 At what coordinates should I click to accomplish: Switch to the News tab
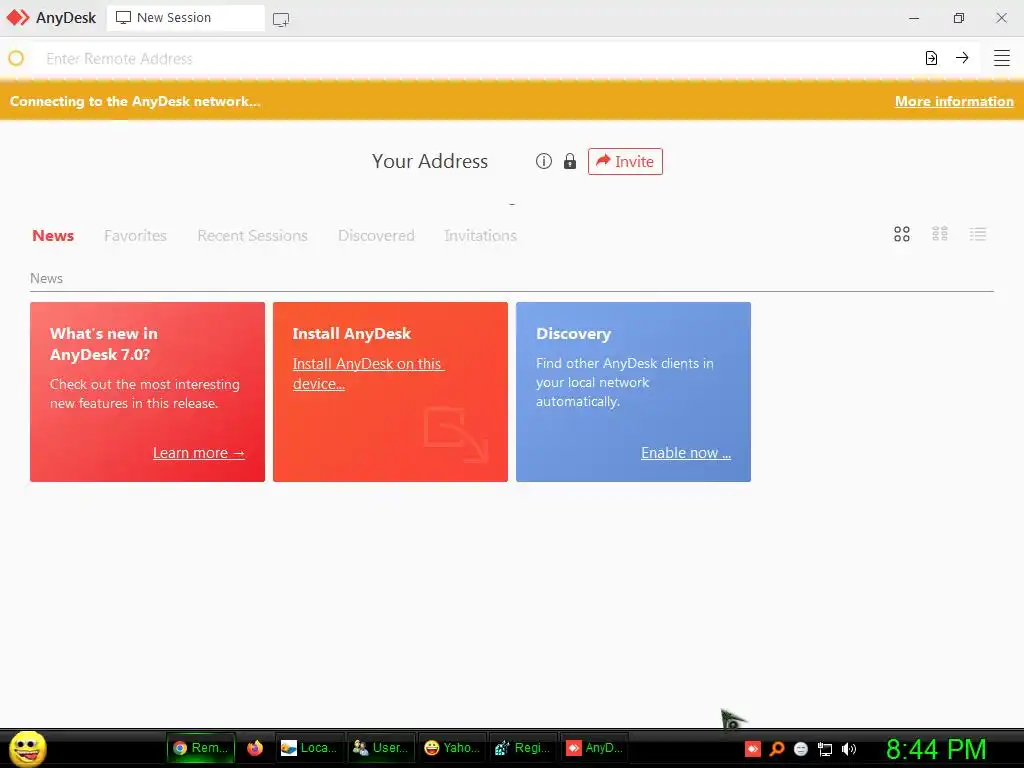[53, 236]
